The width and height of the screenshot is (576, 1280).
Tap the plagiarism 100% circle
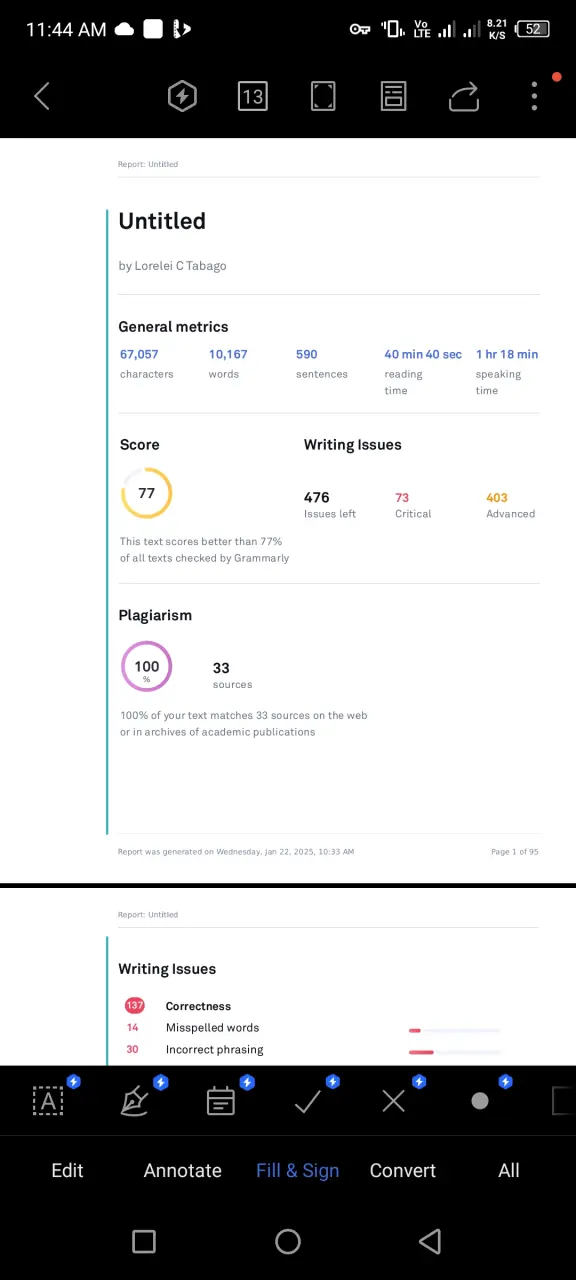[x=147, y=667]
